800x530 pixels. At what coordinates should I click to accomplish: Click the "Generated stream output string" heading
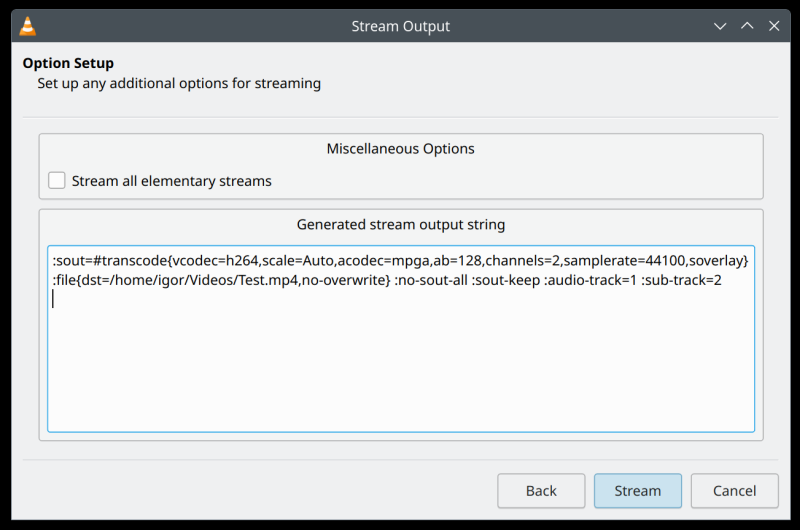tap(401, 224)
